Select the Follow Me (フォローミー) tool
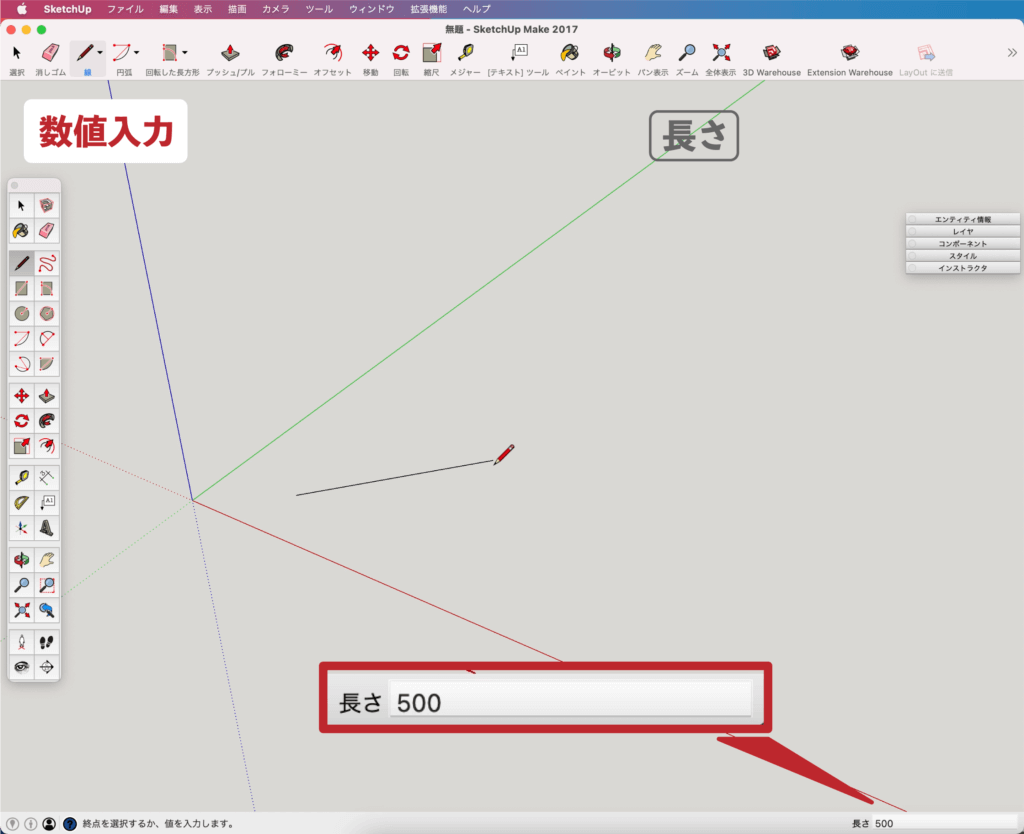This screenshot has width=1024, height=834. (x=285, y=54)
